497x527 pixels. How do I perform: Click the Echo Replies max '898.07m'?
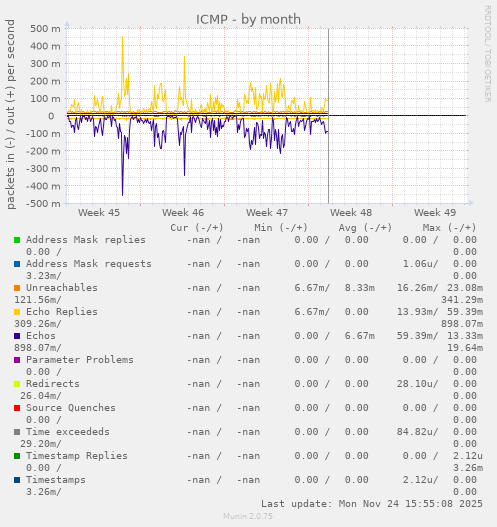pyautogui.click(x=462, y=324)
